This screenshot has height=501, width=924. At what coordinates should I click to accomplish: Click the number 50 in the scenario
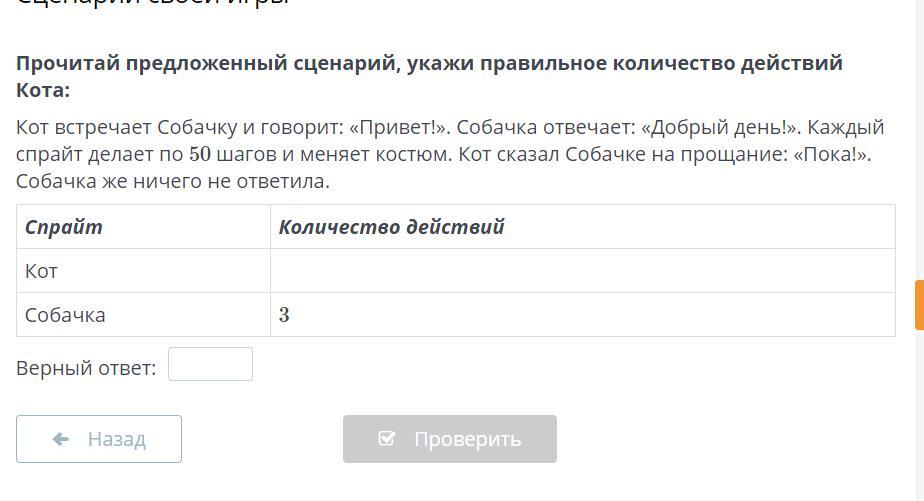tap(200, 155)
